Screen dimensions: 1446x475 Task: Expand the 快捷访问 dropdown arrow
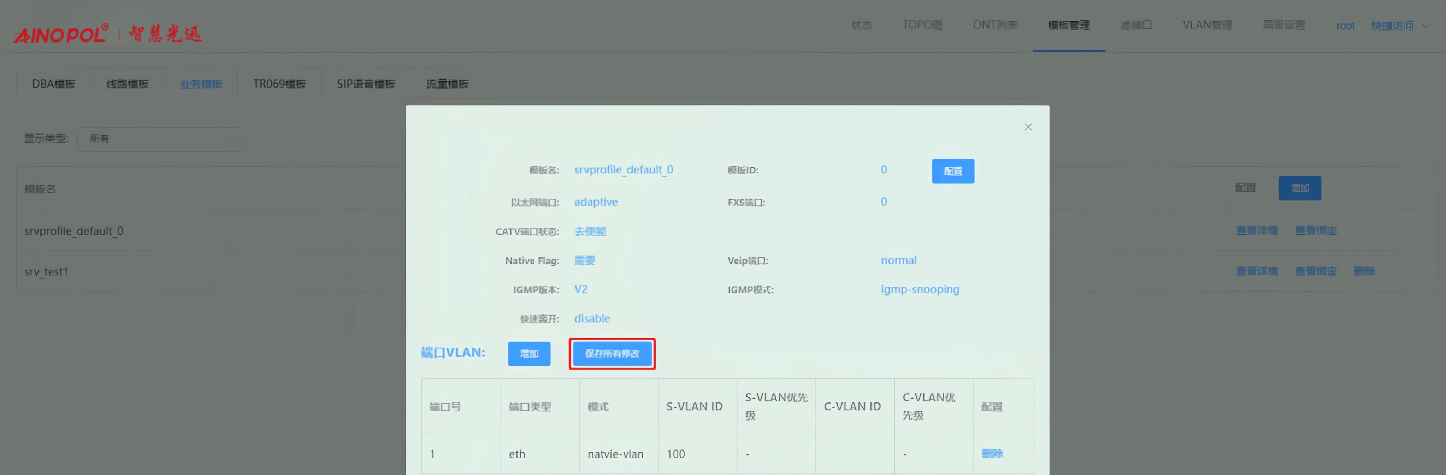pos(1425,26)
